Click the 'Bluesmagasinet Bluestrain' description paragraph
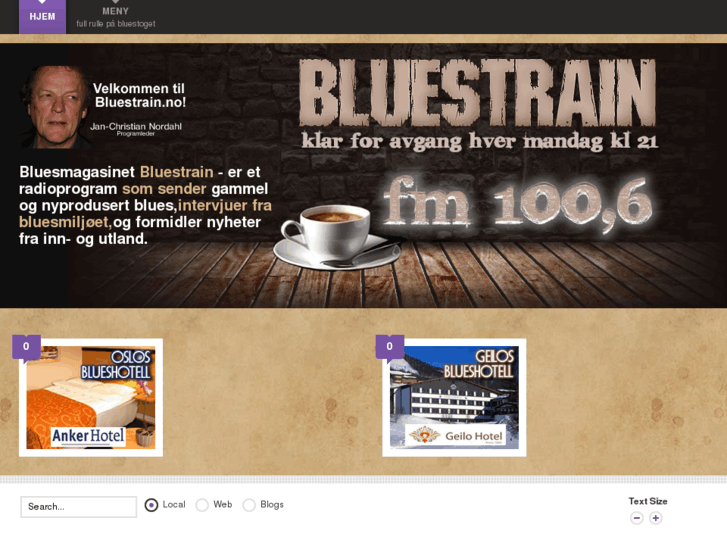Image resolution: width=727 pixels, height=545 pixels. [145, 205]
